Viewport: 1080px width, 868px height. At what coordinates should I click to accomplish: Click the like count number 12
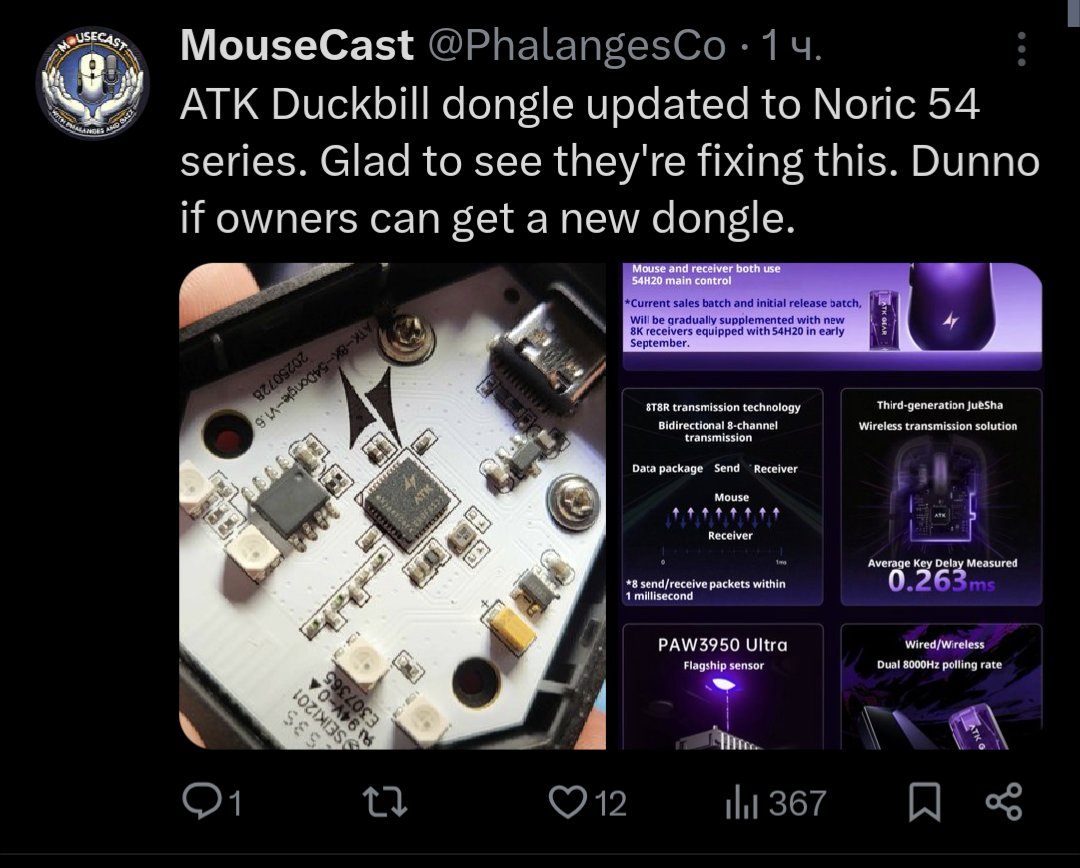tap(610, 803)
